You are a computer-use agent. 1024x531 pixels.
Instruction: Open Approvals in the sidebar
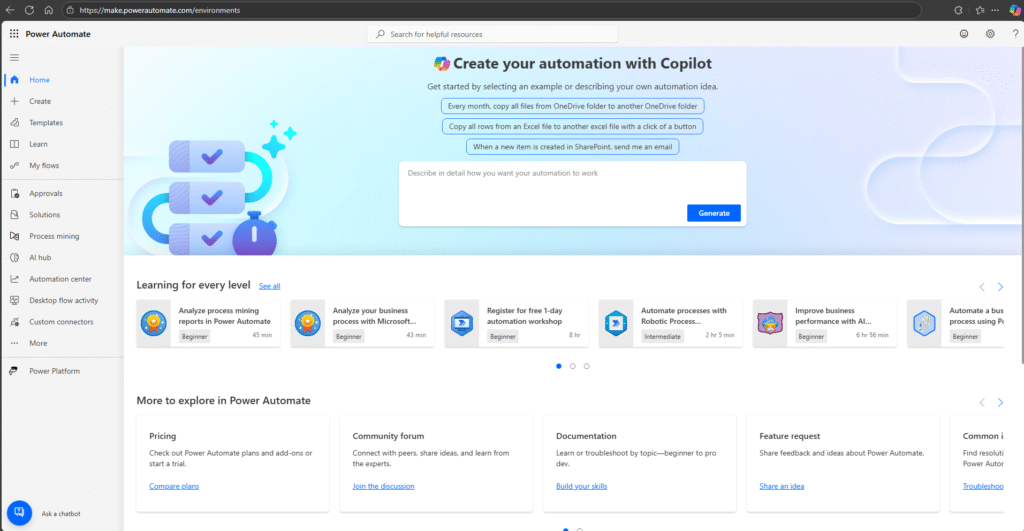tap(46, 193)
